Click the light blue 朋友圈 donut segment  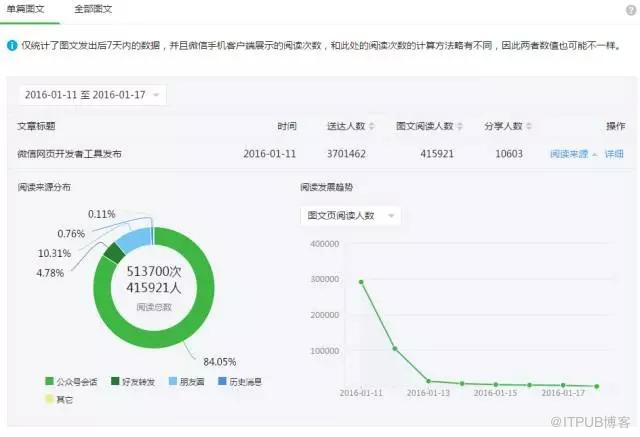point(135,239)
